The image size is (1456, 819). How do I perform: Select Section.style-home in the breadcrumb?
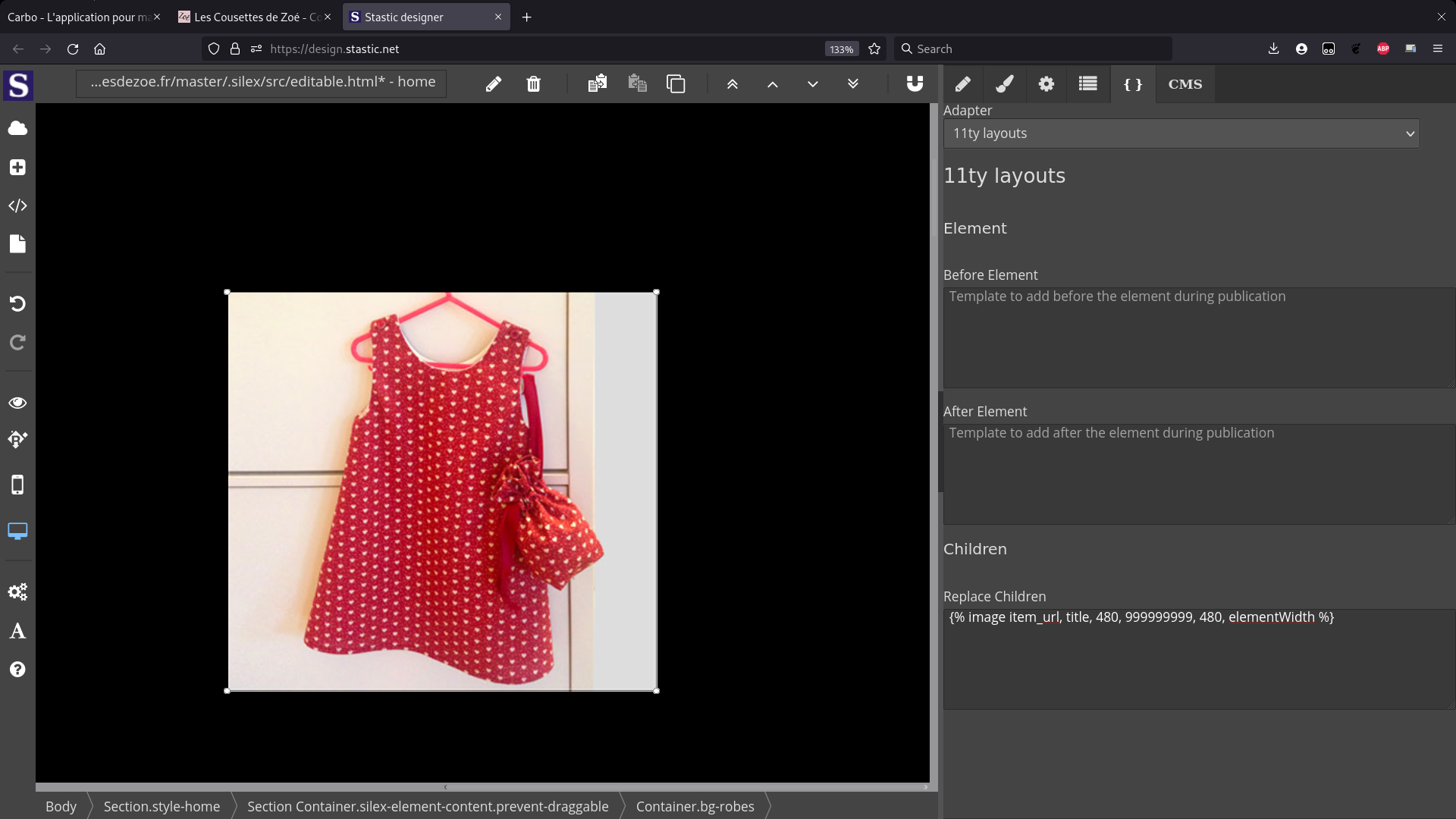pos(162,806)
